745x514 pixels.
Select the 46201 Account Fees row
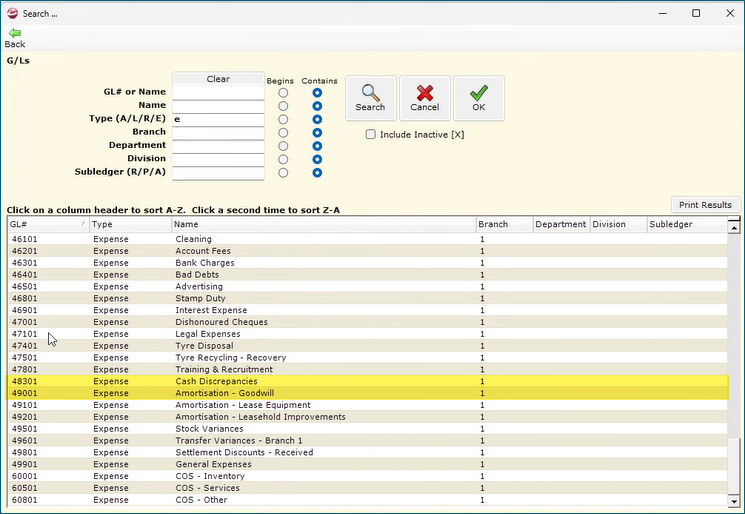(x=368, y=251)
